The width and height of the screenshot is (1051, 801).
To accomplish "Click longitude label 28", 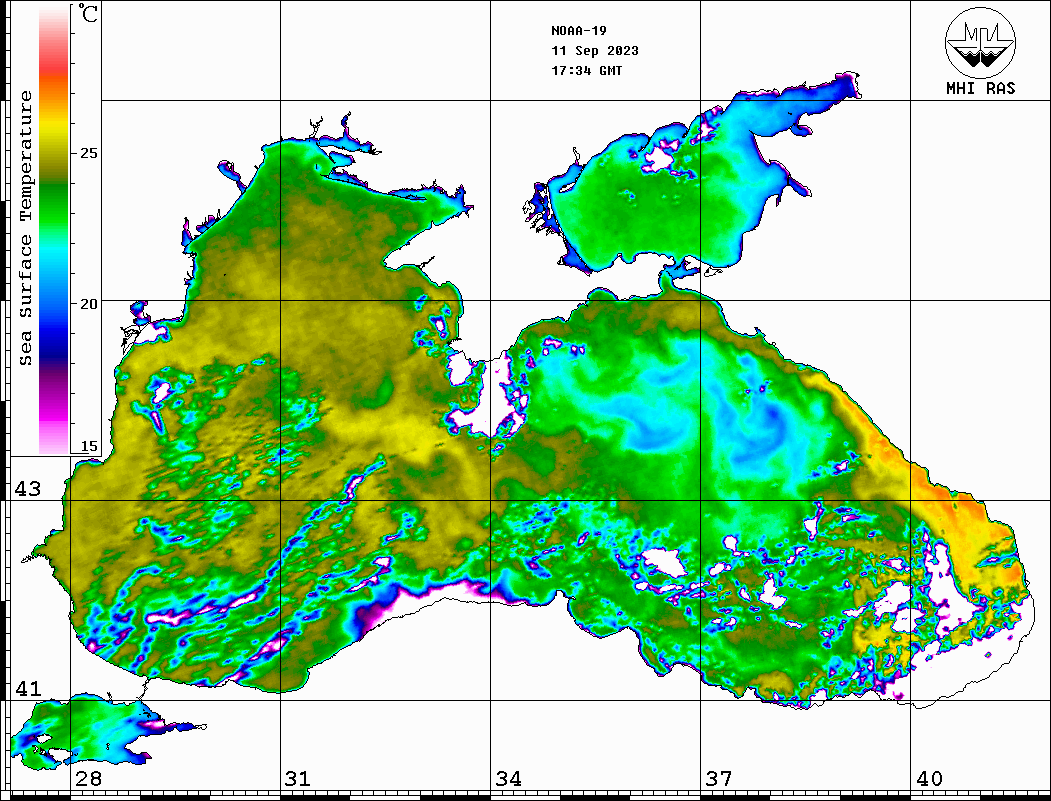I will click(88, 779).
